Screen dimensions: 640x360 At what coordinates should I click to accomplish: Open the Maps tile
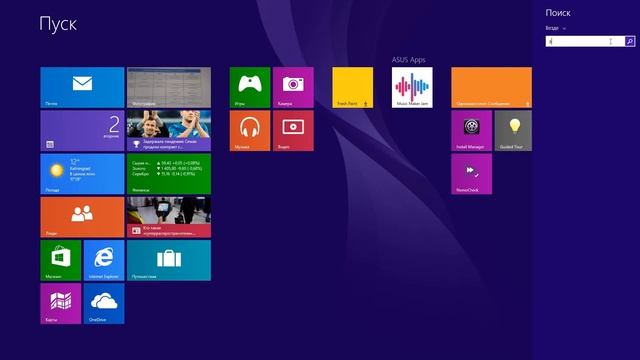tap(61, 304)
